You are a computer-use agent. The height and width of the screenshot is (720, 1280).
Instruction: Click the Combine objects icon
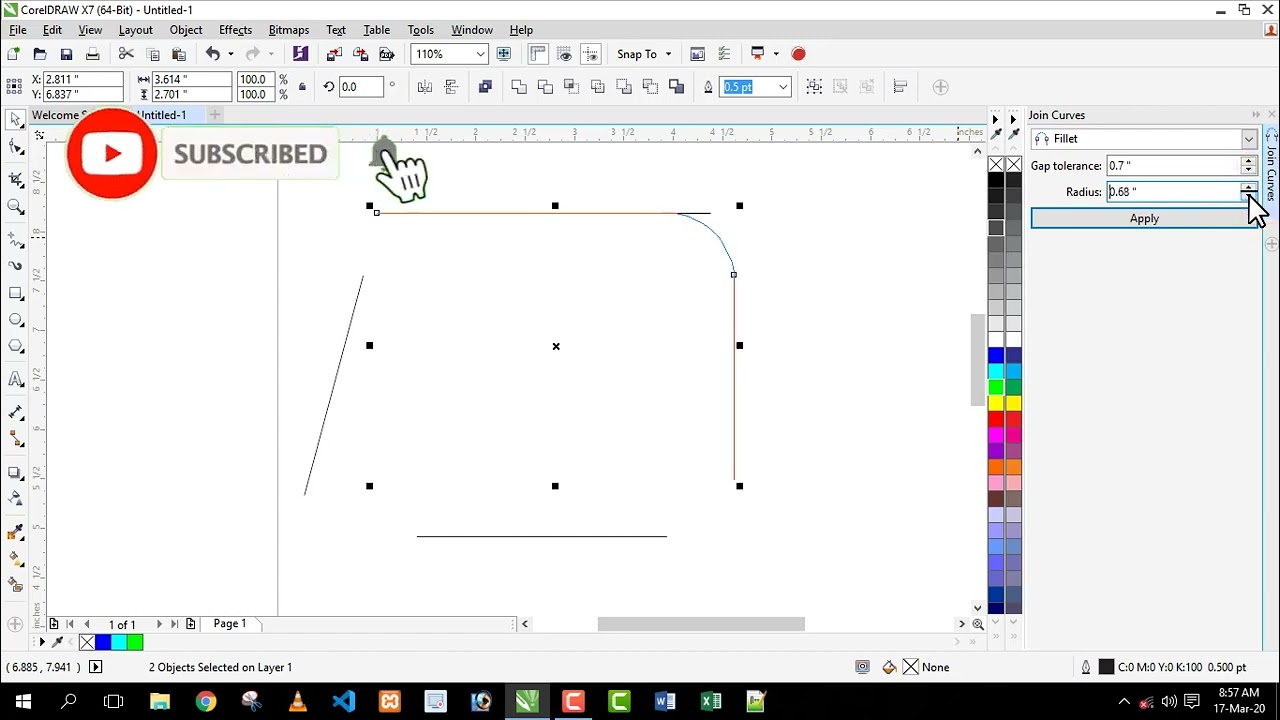(x=485, y=87)
